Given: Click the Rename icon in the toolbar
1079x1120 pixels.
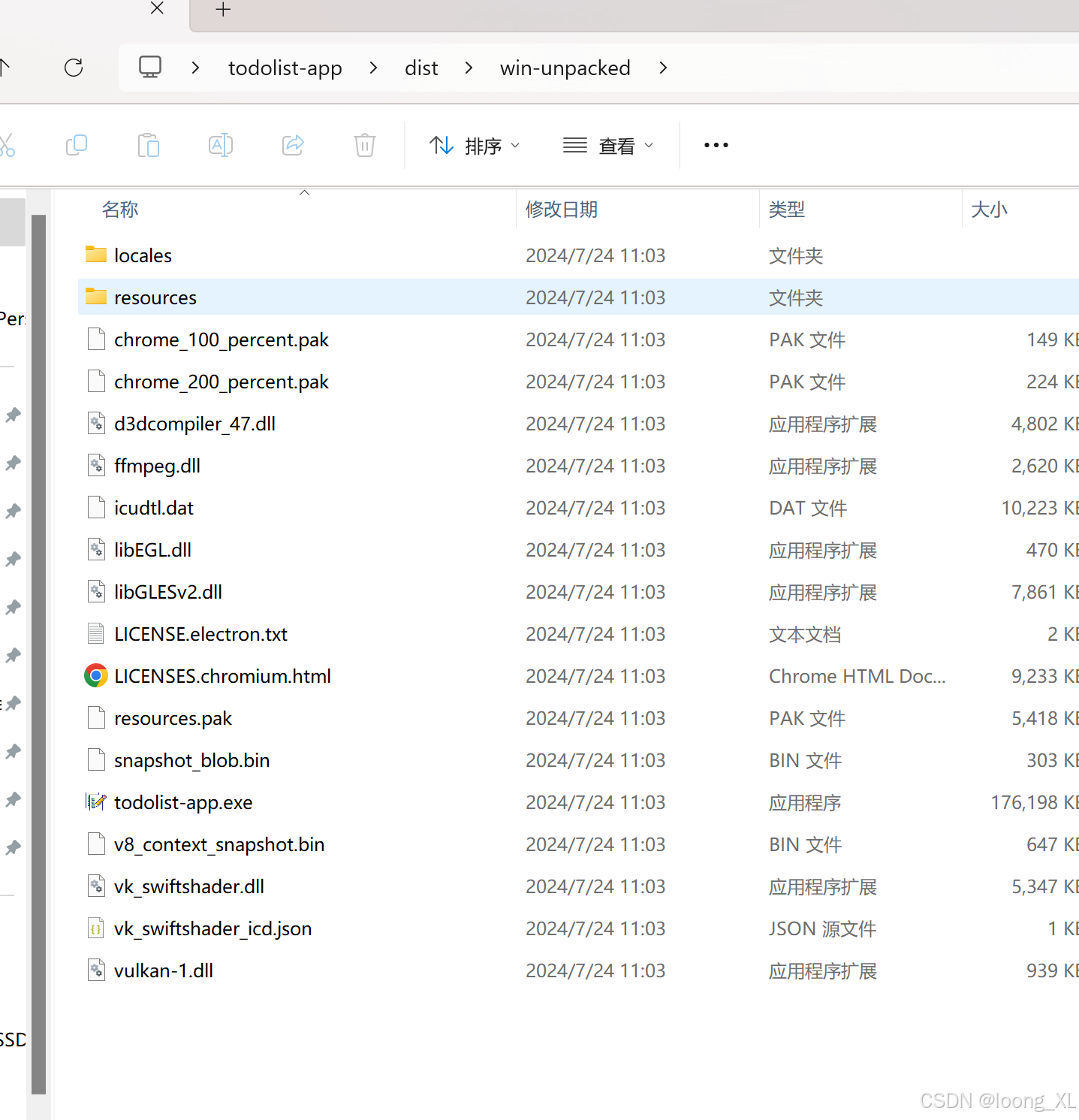Looking at the screenshot, I should coord(221,145).
